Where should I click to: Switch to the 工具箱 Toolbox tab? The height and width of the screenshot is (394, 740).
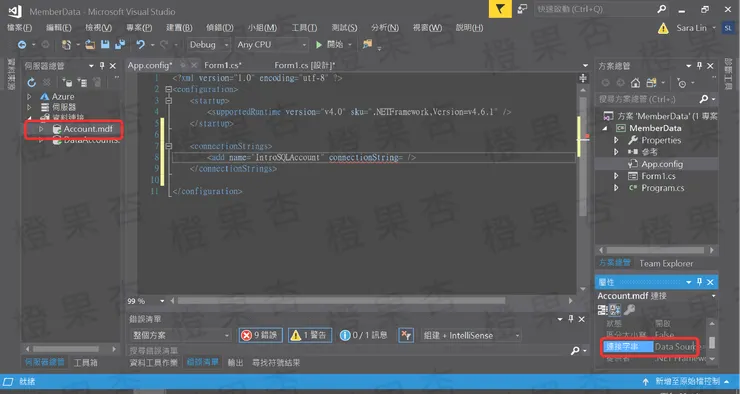tap(85, 362)
